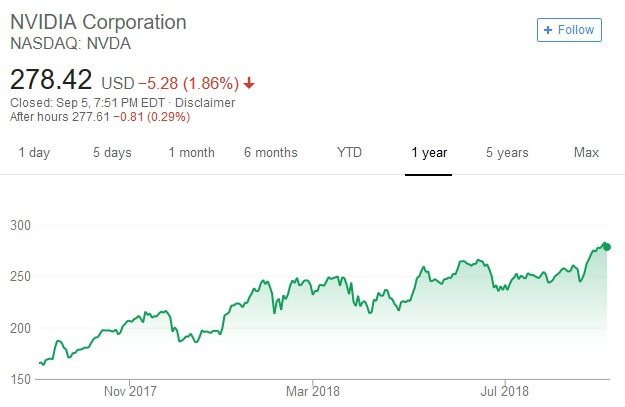Select the 6 months tab
This screenshot has width=625, height=407.
[x=271, y=153]
